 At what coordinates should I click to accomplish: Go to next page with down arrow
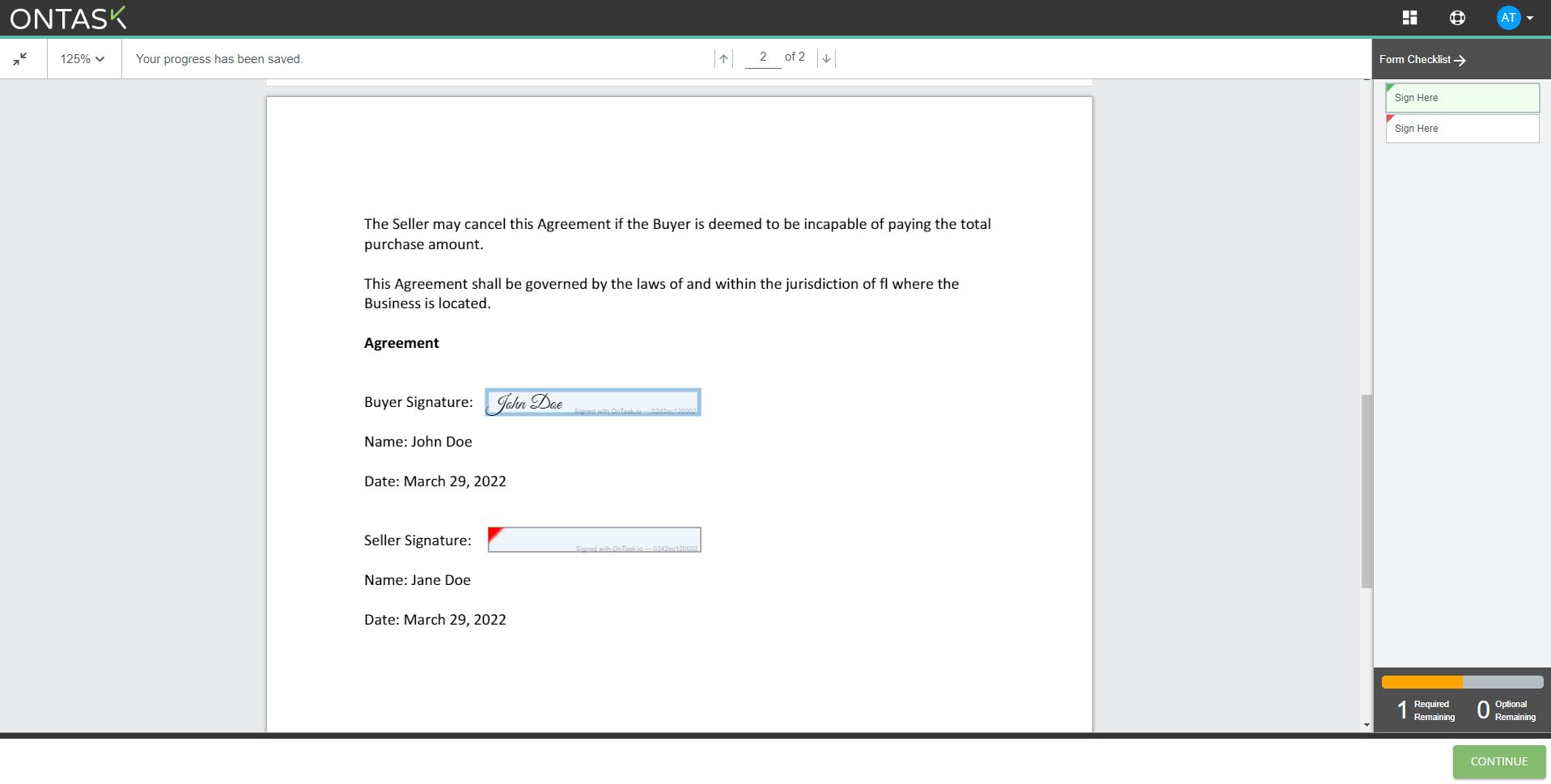[825, 57]
